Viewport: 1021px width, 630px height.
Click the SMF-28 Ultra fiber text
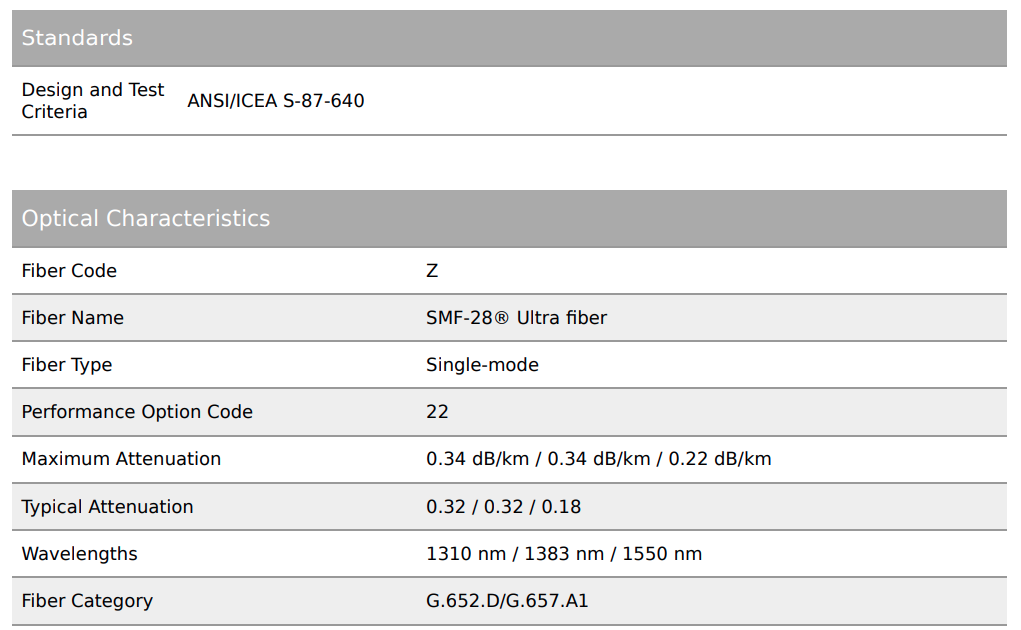516,318
